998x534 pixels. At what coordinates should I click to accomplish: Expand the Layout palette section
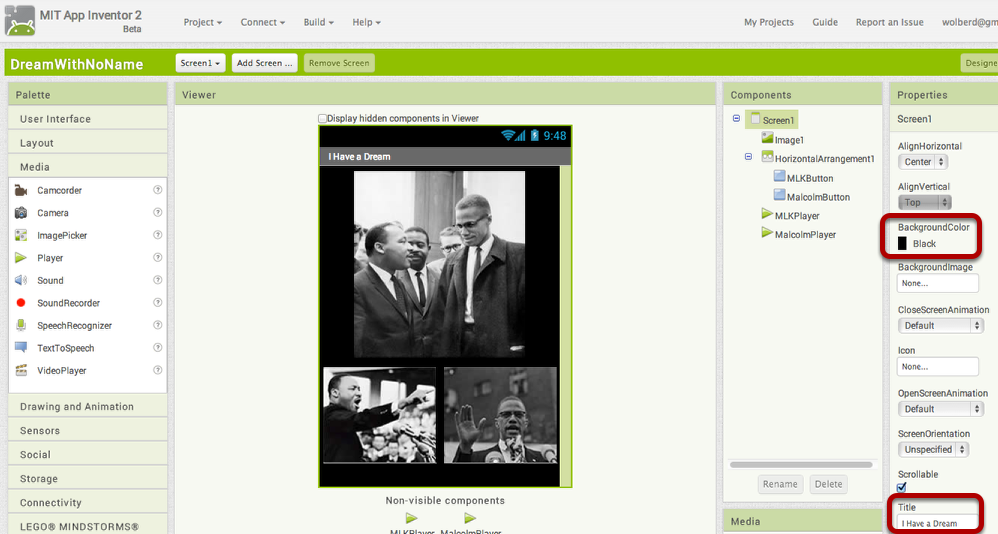pos(88,143)
